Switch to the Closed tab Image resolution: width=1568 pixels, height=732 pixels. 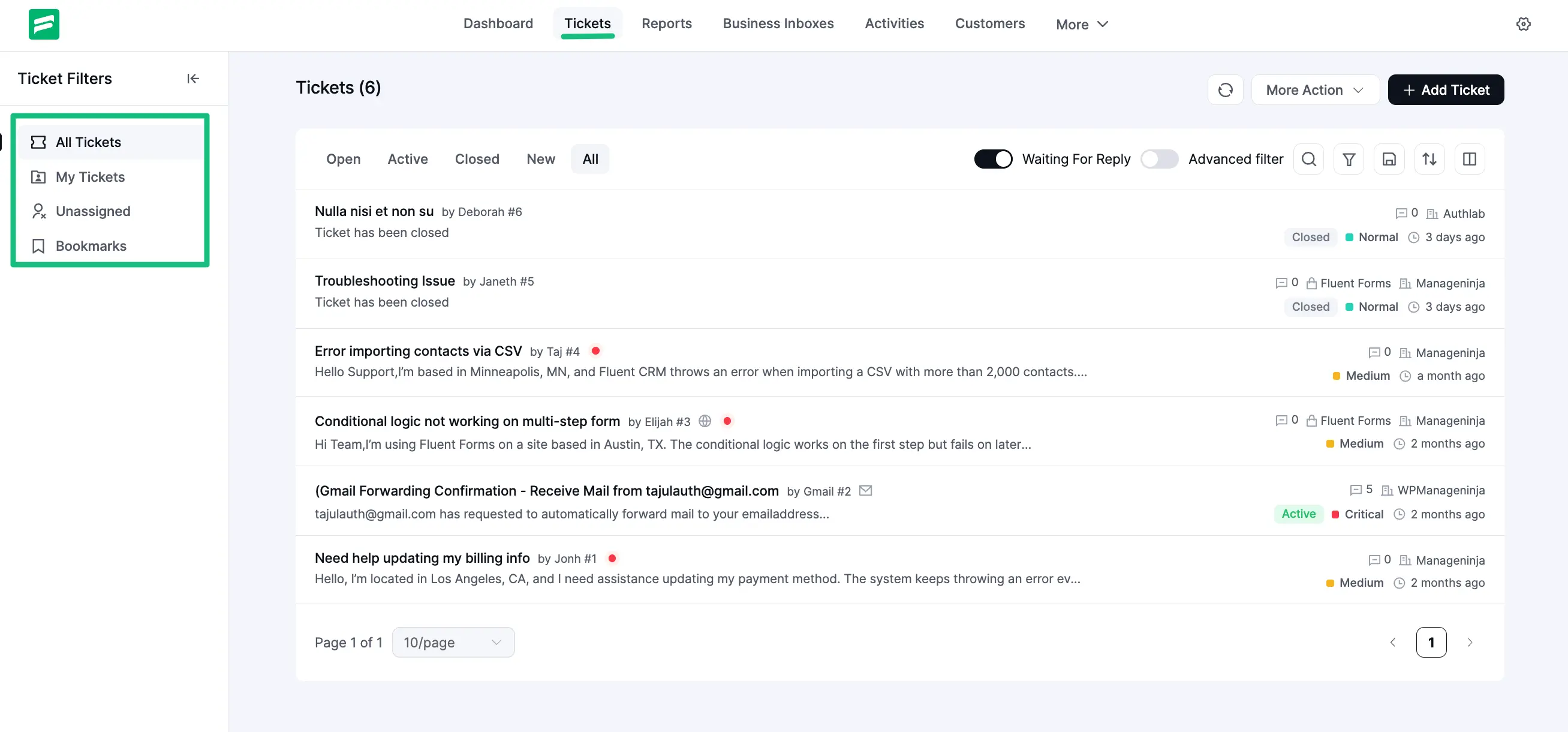click(x=477, y=159)
